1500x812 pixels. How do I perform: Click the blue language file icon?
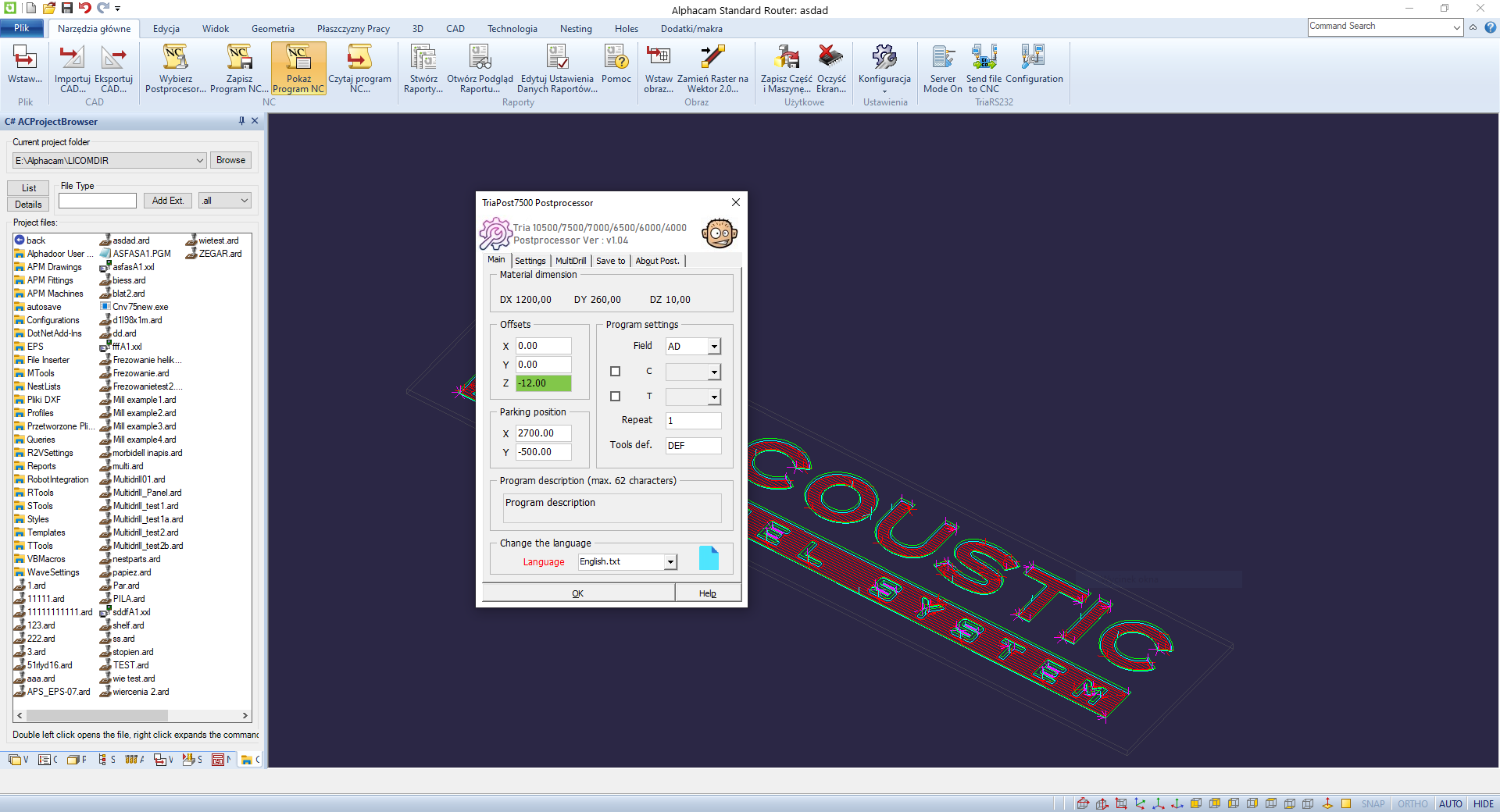tap(709, 558)
